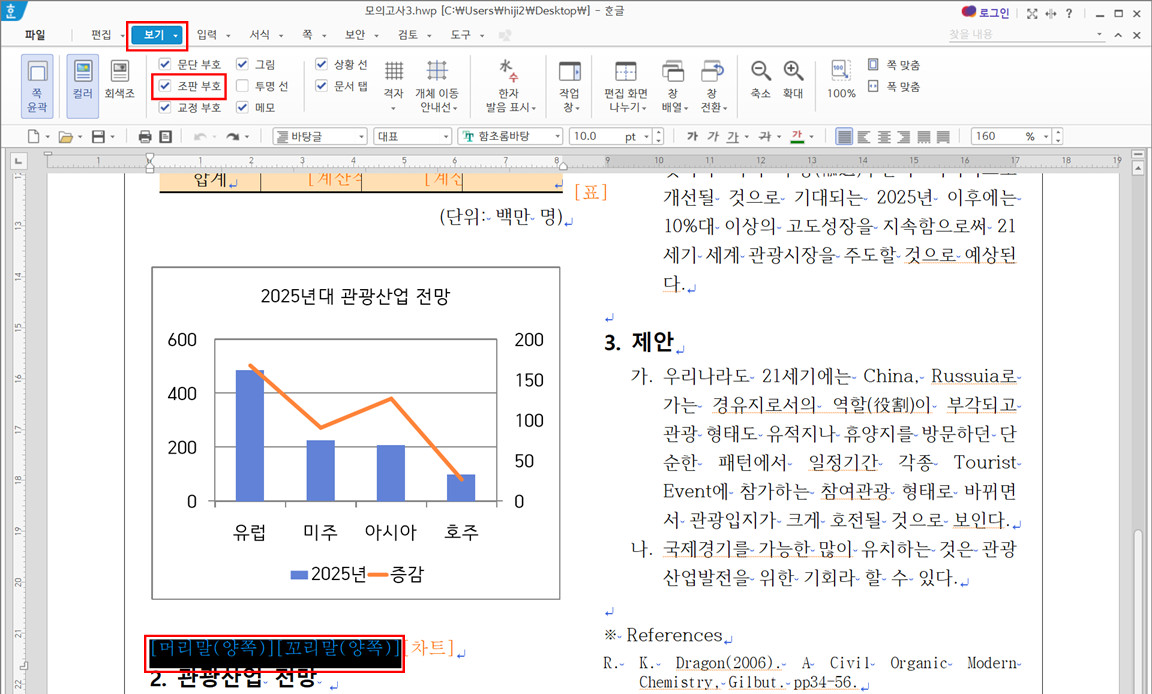Open print preview icon
This screenshot has height=694, width=1152.
pyautogui.click(x=166, y=136)
